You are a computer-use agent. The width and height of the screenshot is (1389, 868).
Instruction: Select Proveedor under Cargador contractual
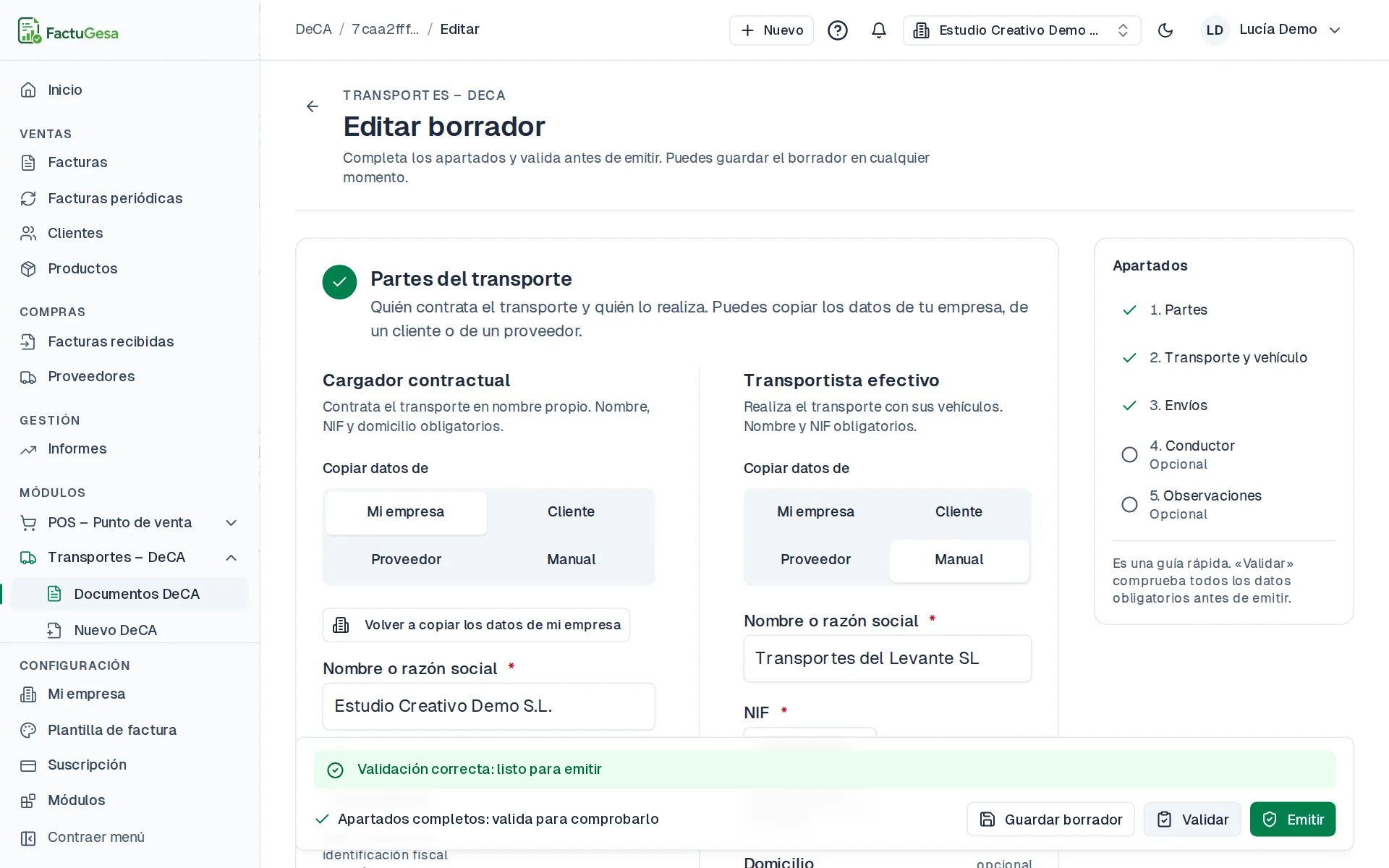click(x=406, y=560)
